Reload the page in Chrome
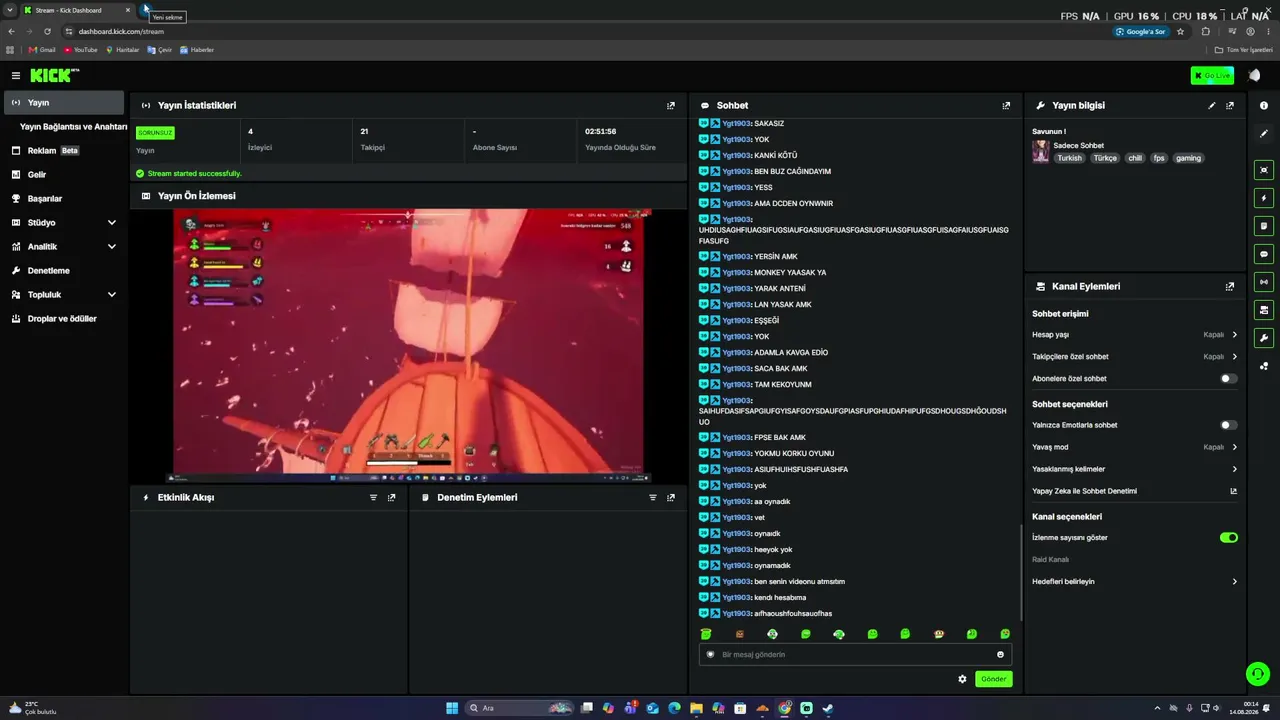This screenshot has height=720, width=1280. pos(47,31)
